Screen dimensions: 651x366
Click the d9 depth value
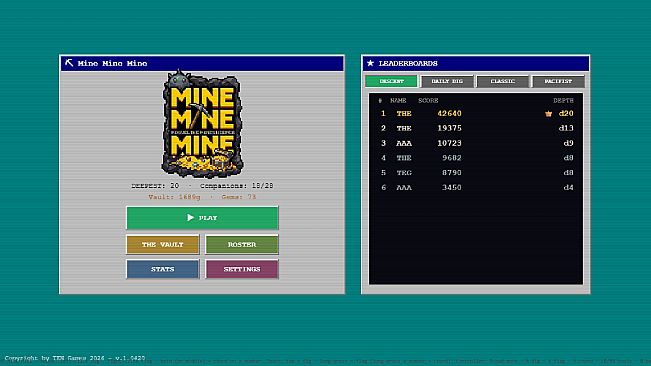(568, 143)
